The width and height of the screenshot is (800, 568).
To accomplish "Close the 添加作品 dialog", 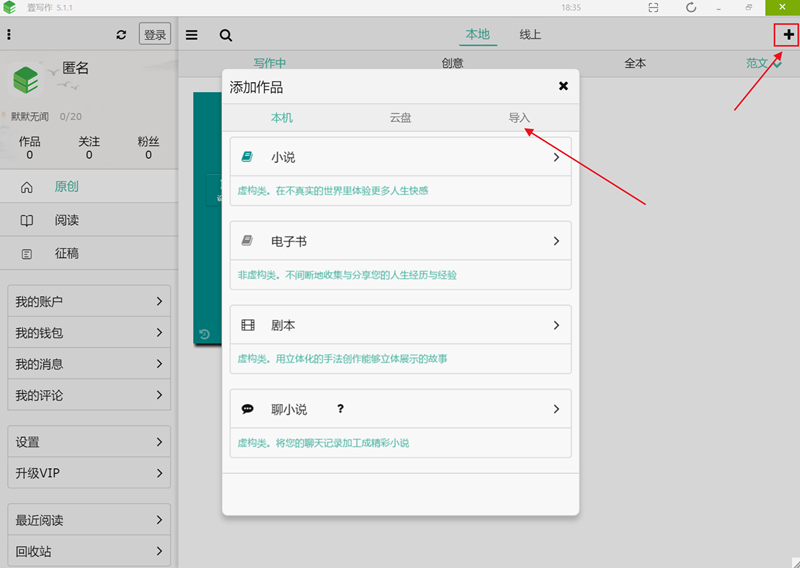I will click(x=563, y=86).
